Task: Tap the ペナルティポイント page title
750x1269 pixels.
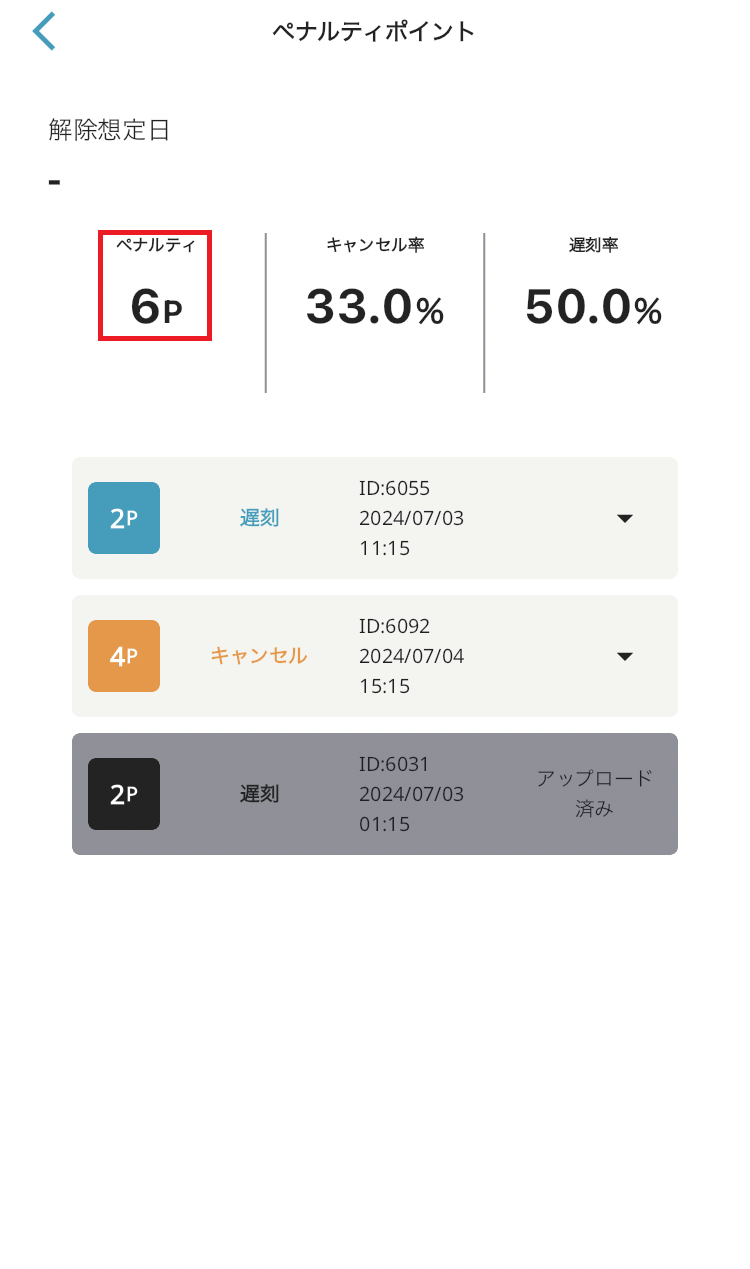Action: (x=374, y=31)
